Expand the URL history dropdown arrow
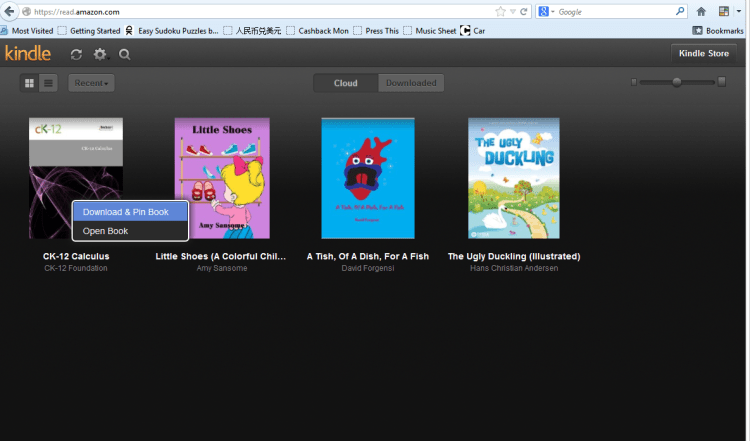Viewport: 750px width, 441px height. coord(512,12)
